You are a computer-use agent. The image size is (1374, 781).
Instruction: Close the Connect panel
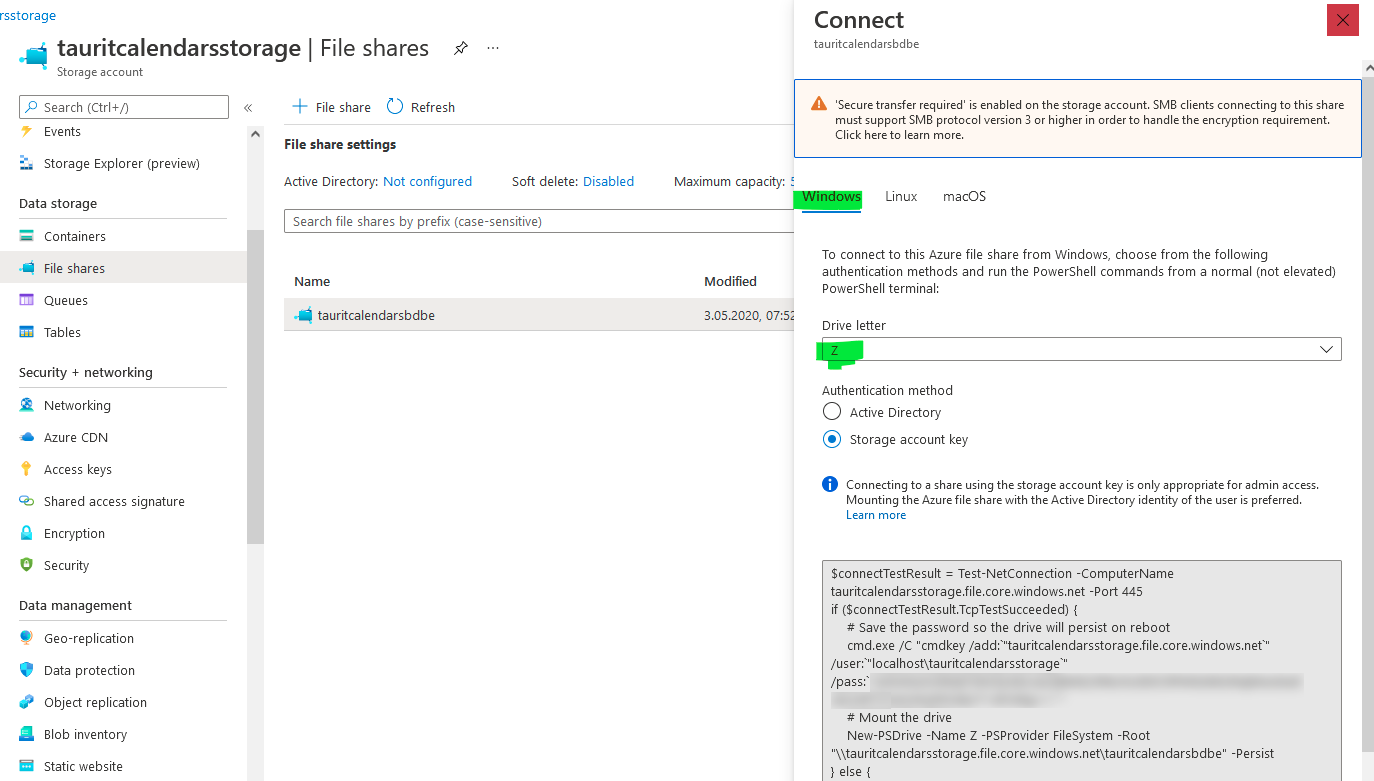tap(1343, 20)
